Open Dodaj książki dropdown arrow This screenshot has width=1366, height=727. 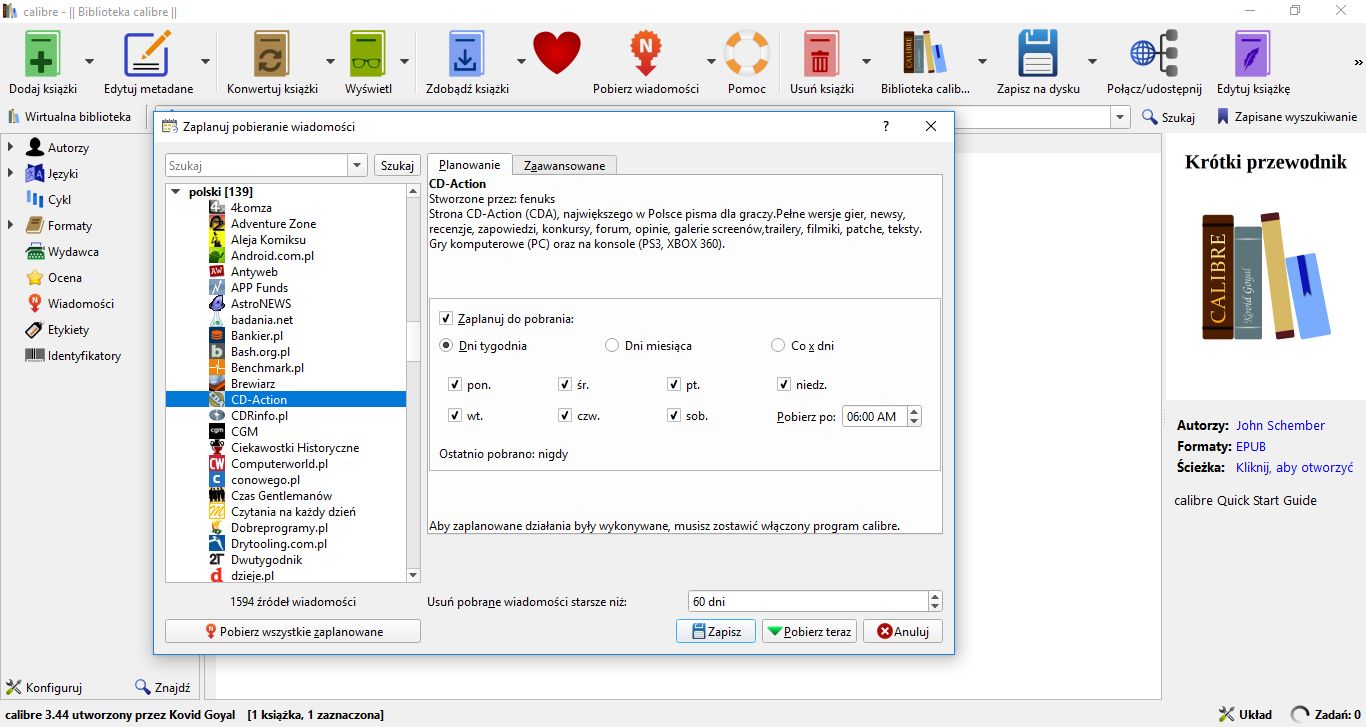click(x=89, y=60)
